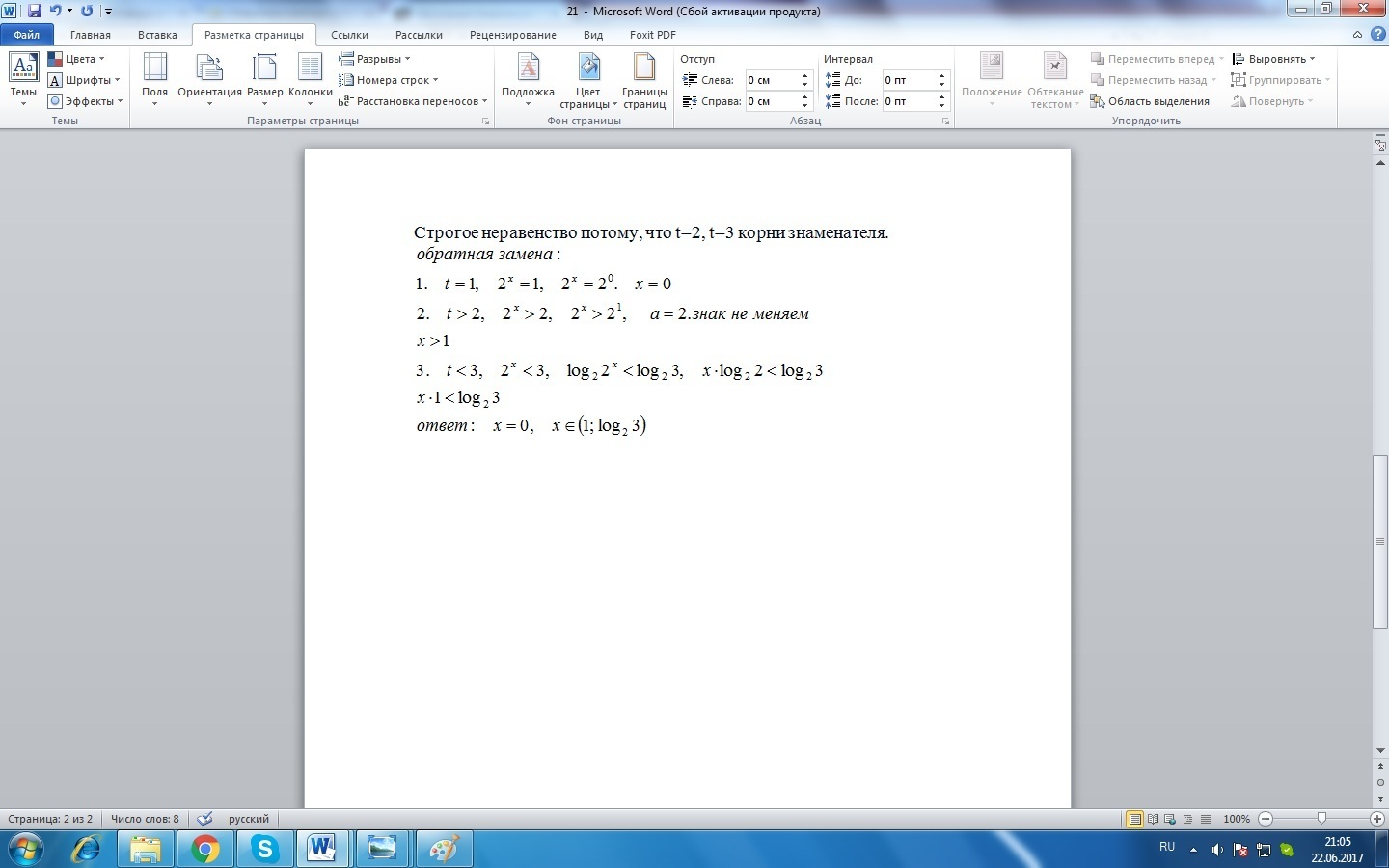Switch to the Главная tab
Viewport: 1389px width, 868px height.
coord(91,35)
